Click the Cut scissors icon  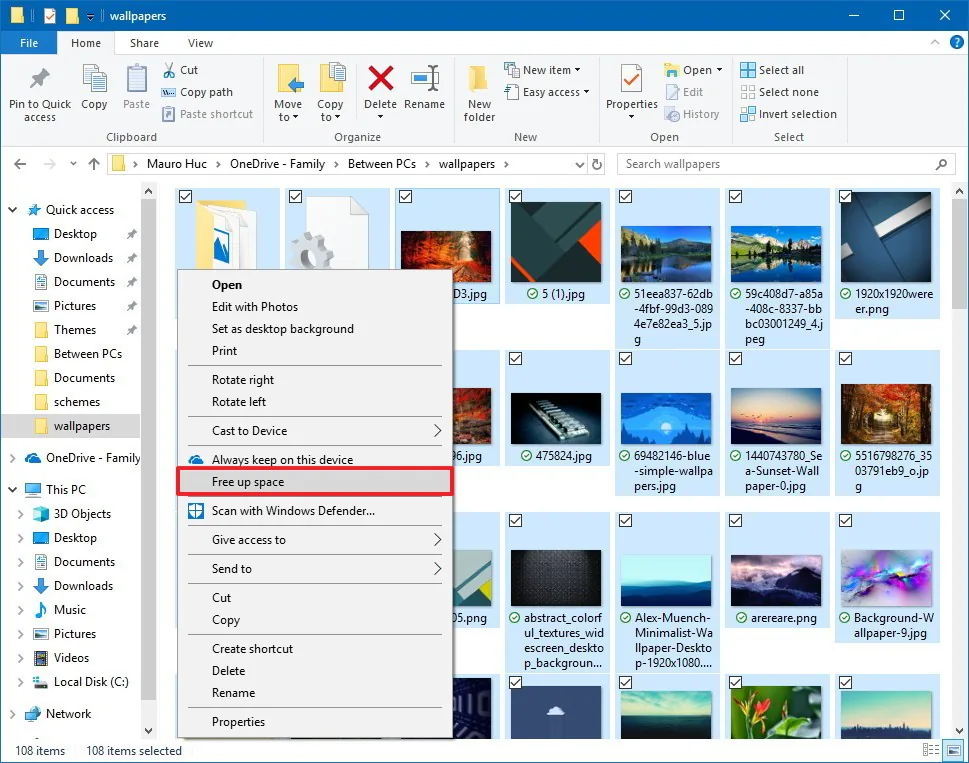[x=169, y=70]
